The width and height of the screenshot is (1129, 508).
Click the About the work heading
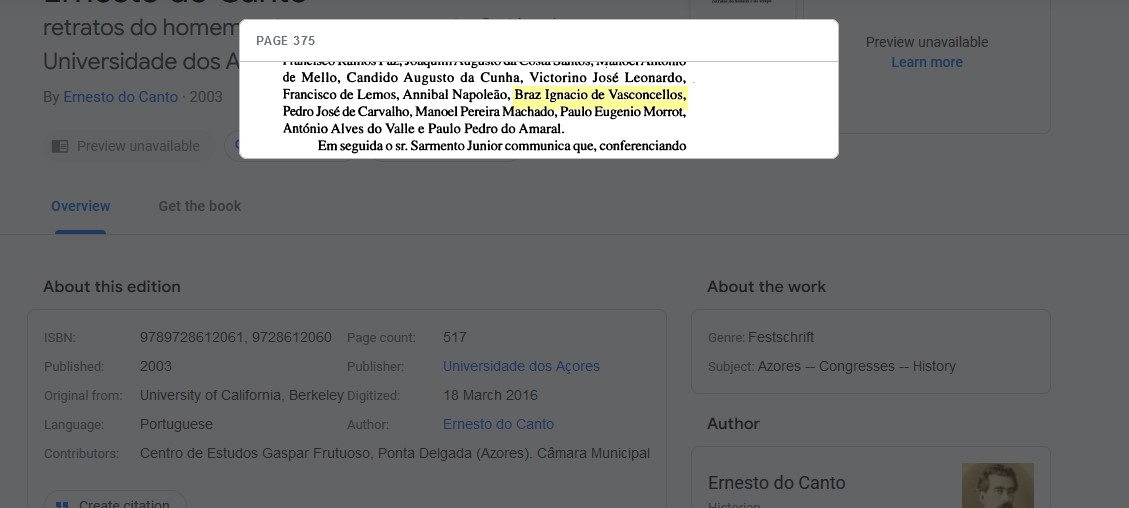pyautogui.click(x=766, y=286)
